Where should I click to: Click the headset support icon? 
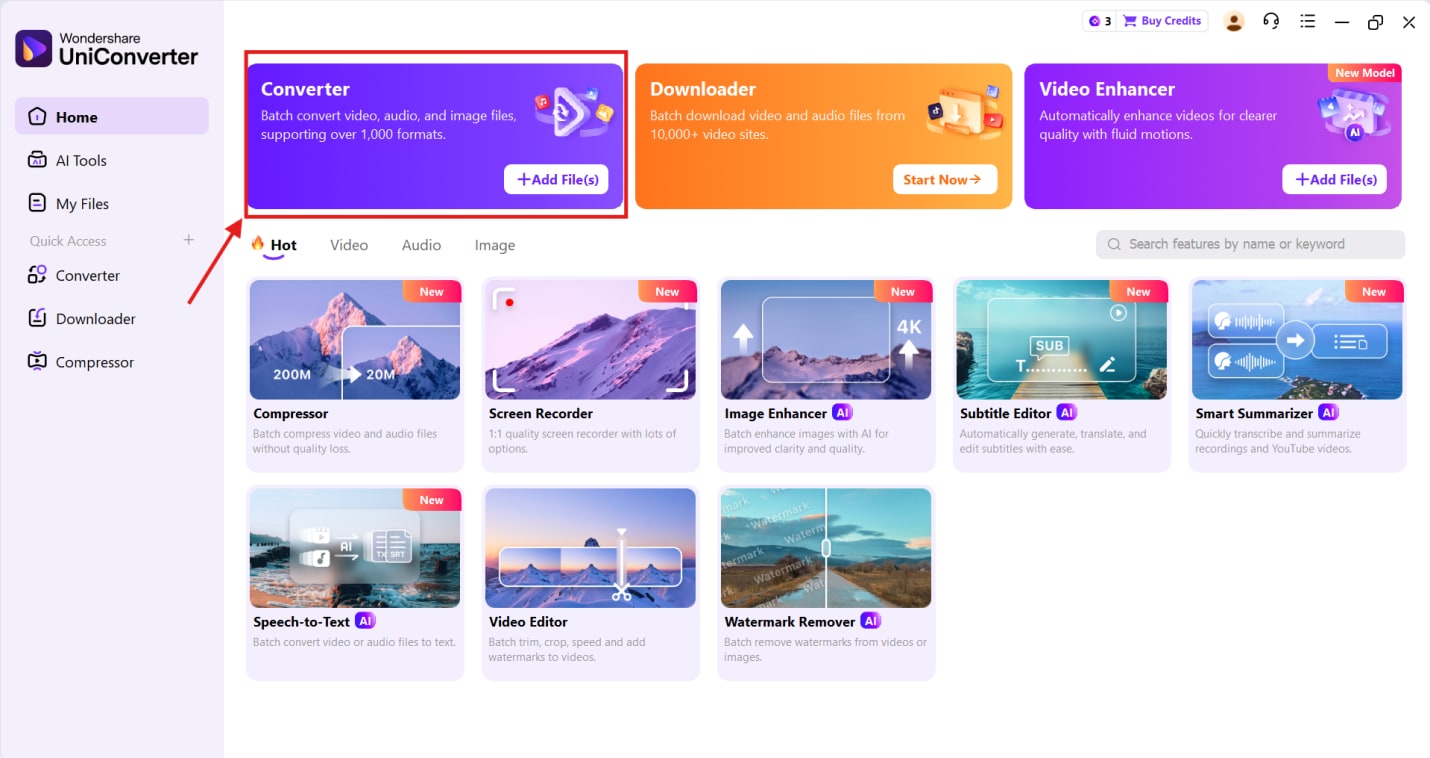[1271, 21]
